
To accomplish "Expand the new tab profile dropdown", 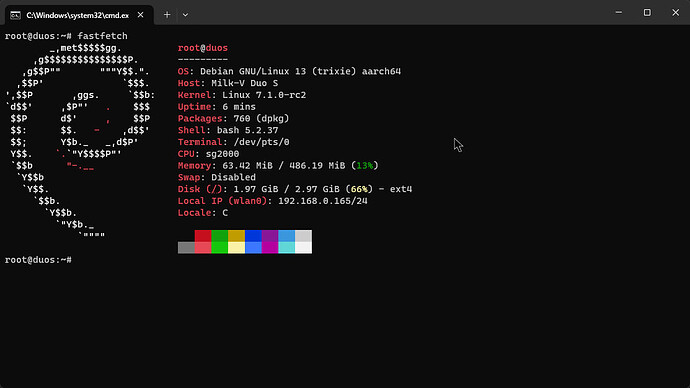I will [x=185, y=15].
